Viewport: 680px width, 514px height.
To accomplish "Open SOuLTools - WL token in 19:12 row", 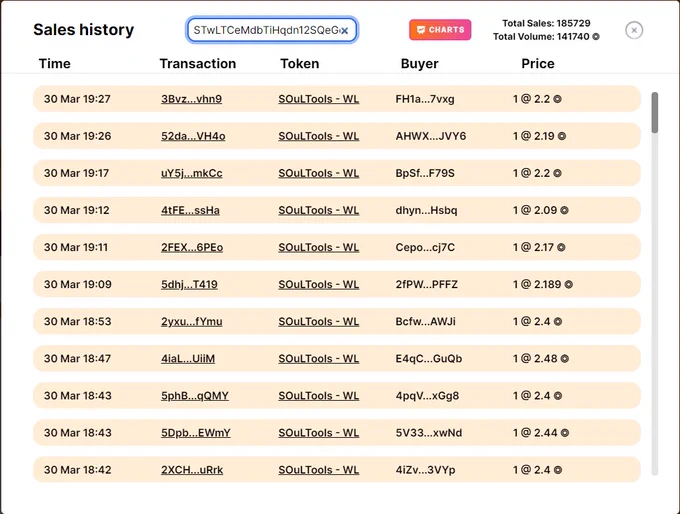I will pyautogui.click(x=318, y=210).
